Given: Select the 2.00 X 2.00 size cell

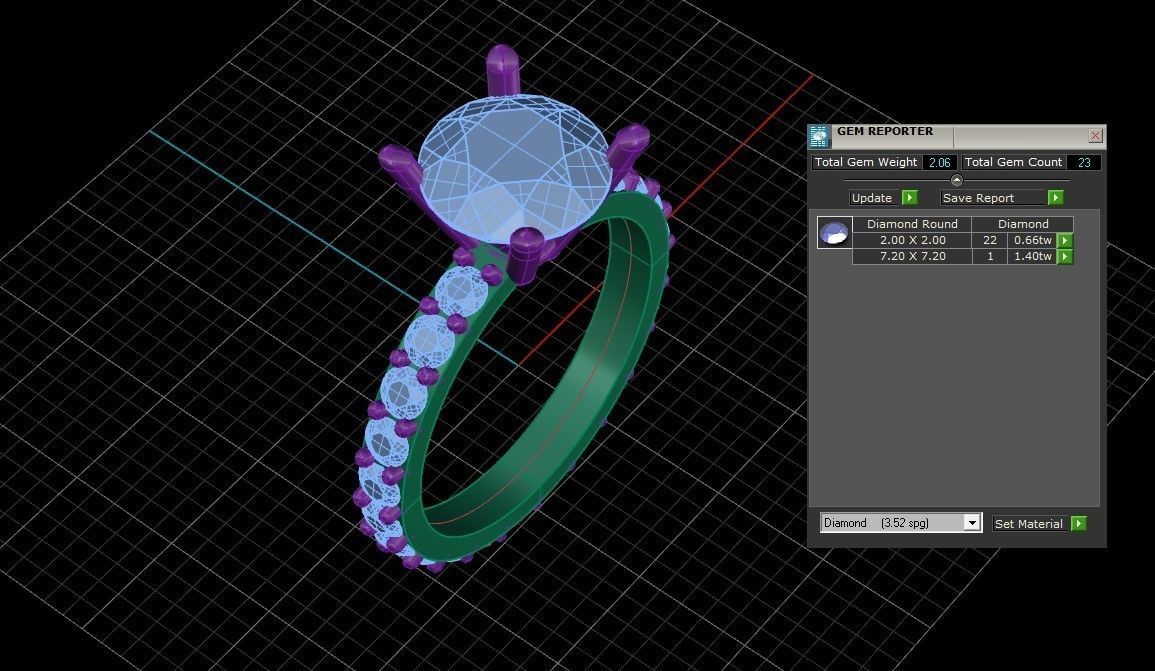Looking at the screenshot, I should tap(912, 240).
